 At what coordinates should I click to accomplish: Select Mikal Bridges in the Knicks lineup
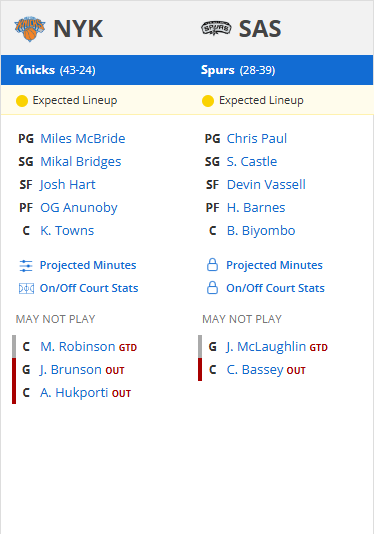click(81, 162)
